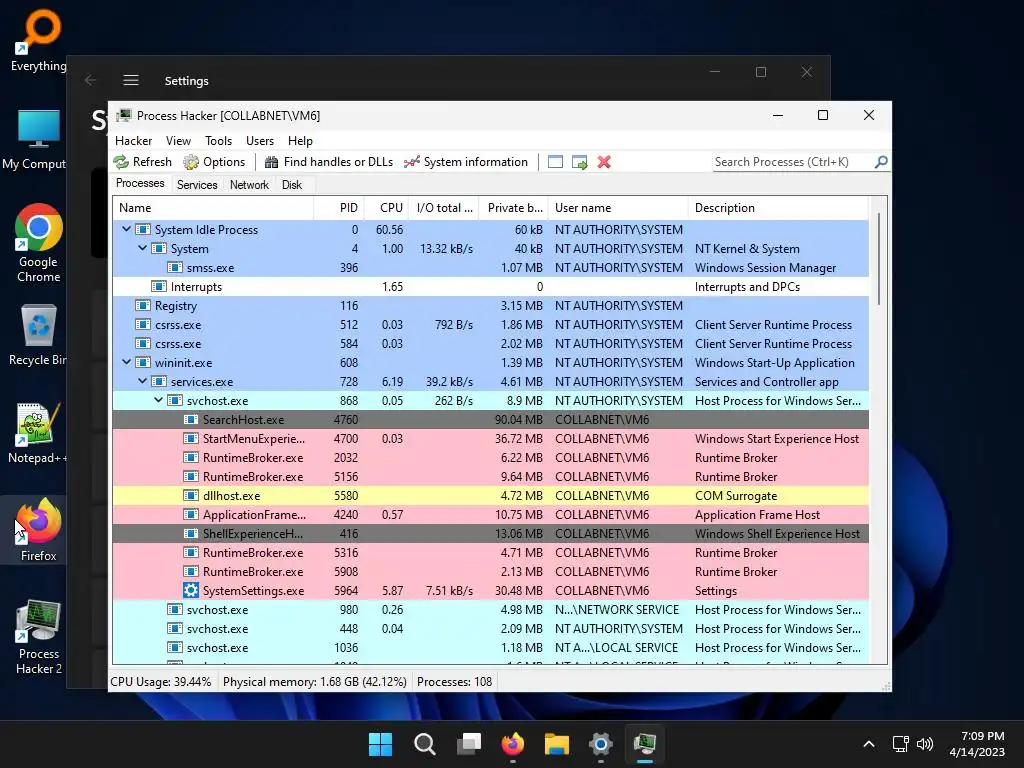
Task: Open Options from the toolbar
Action: click(x=214, y=162)
